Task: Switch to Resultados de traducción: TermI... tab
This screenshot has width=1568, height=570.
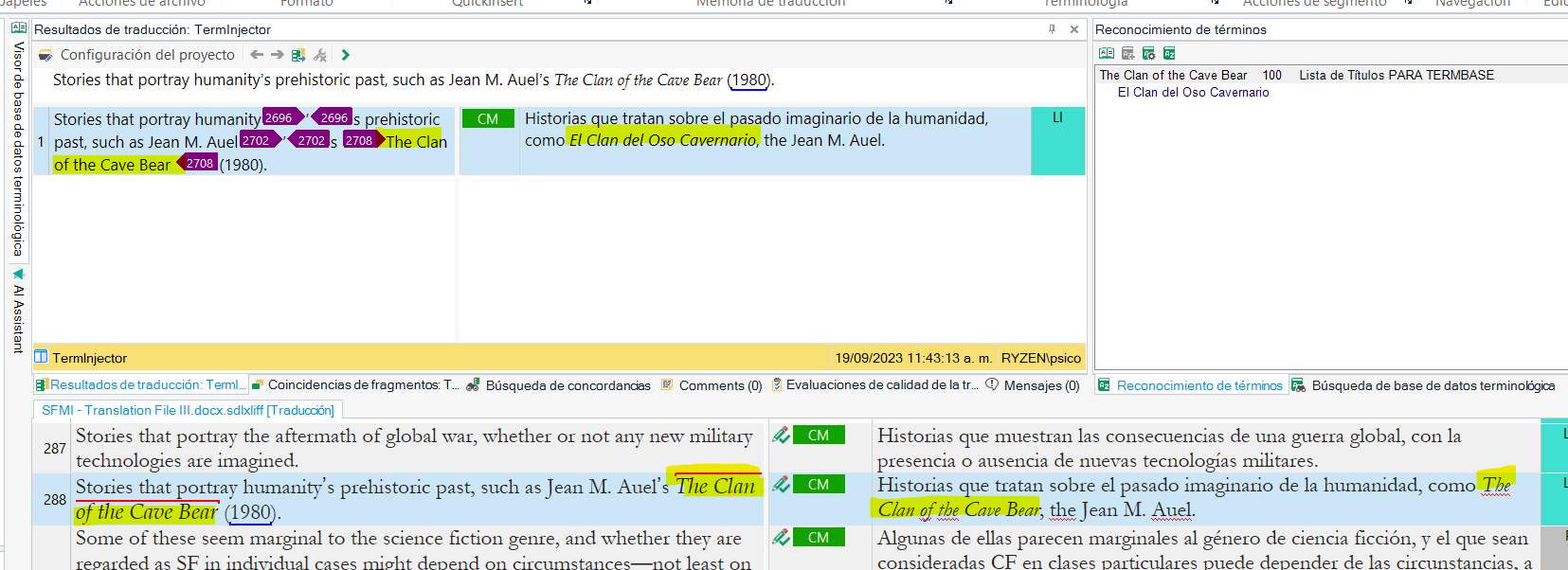Action: coord(140,384)
